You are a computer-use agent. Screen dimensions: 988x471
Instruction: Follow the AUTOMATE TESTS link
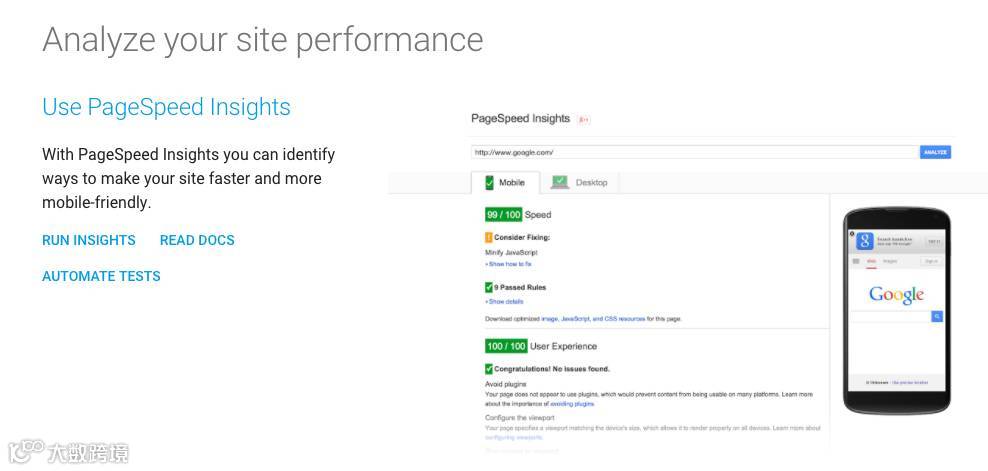[x=101, y=276]
